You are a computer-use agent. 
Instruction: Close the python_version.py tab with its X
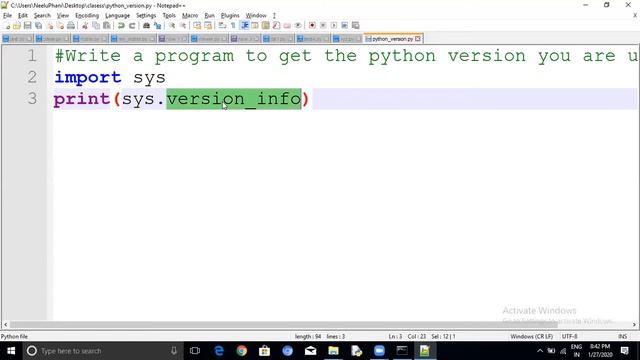pos(418,39)
